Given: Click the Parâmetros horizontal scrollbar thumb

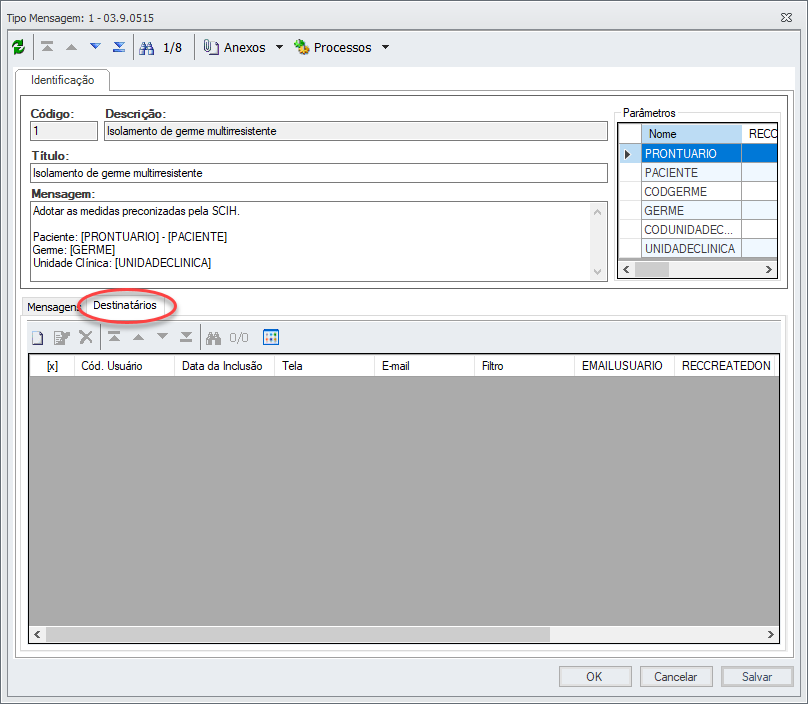Looking at the screenshot, I should coord(652,269).
